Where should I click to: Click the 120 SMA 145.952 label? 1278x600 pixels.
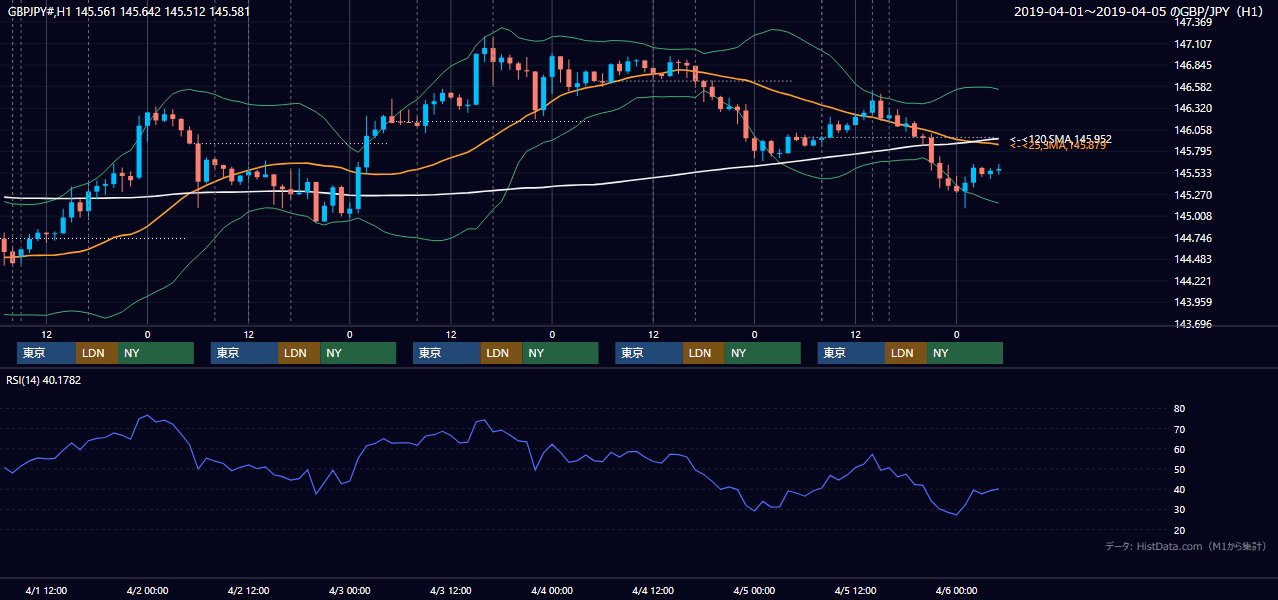1060,139
